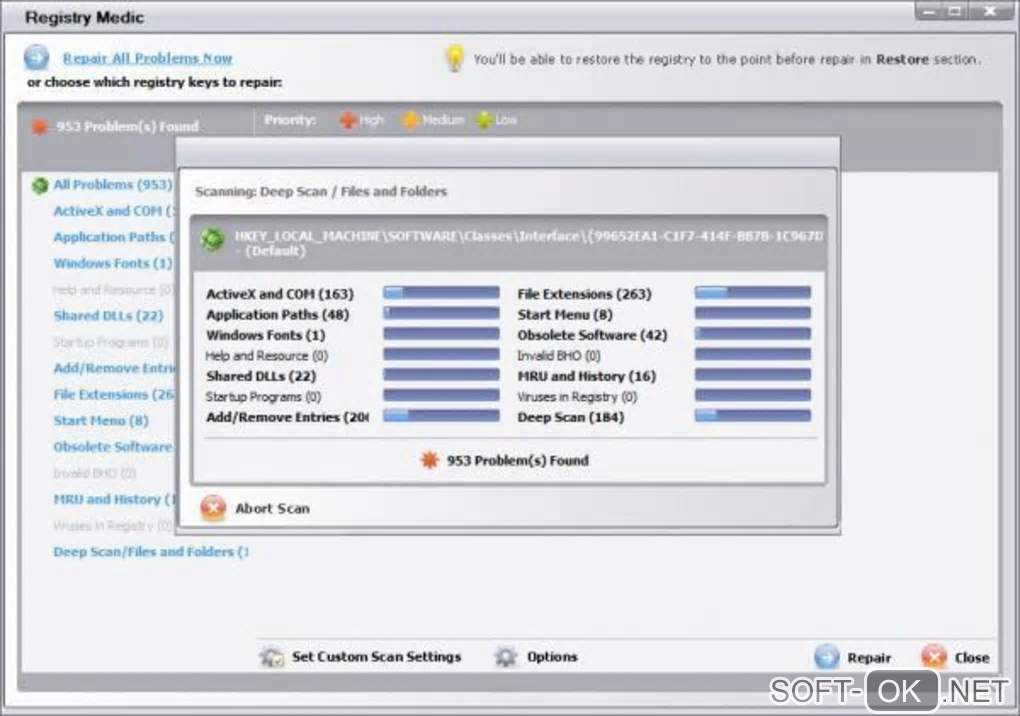Minimize the Registry Medic window

point(929,11)
